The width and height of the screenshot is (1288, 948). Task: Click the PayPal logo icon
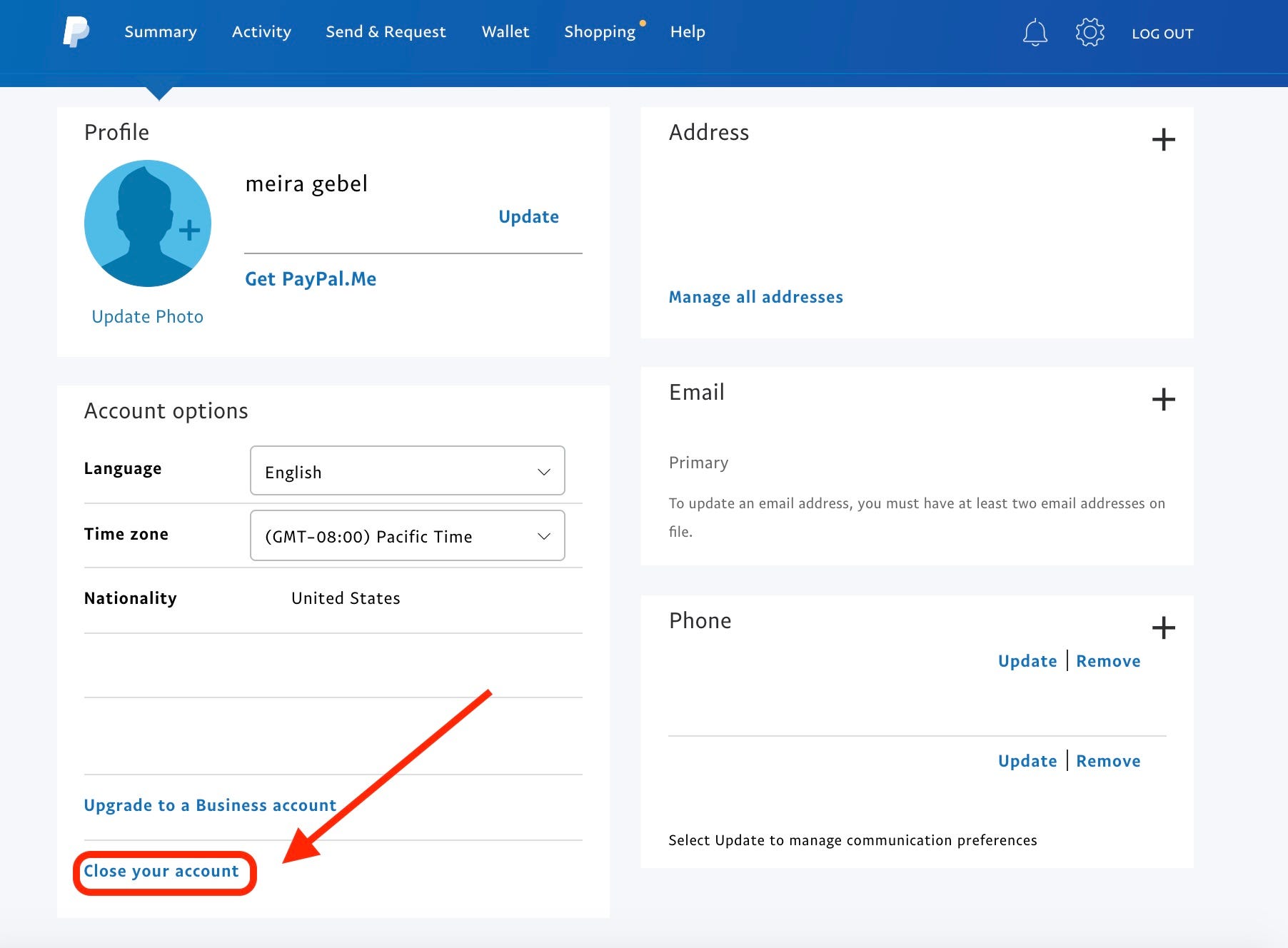point(76,32)
